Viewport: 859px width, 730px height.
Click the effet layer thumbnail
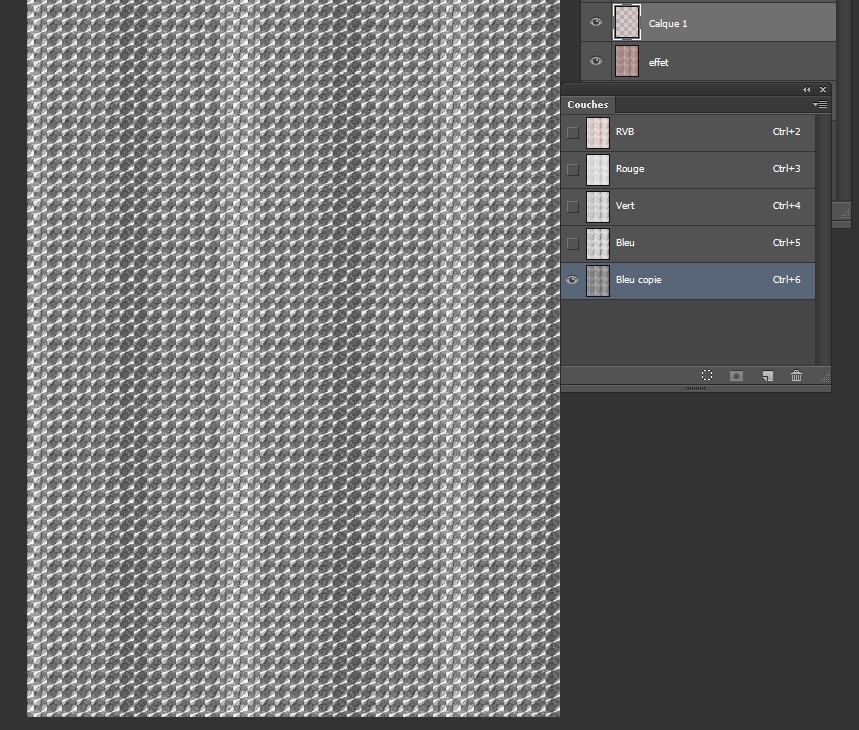627,61
